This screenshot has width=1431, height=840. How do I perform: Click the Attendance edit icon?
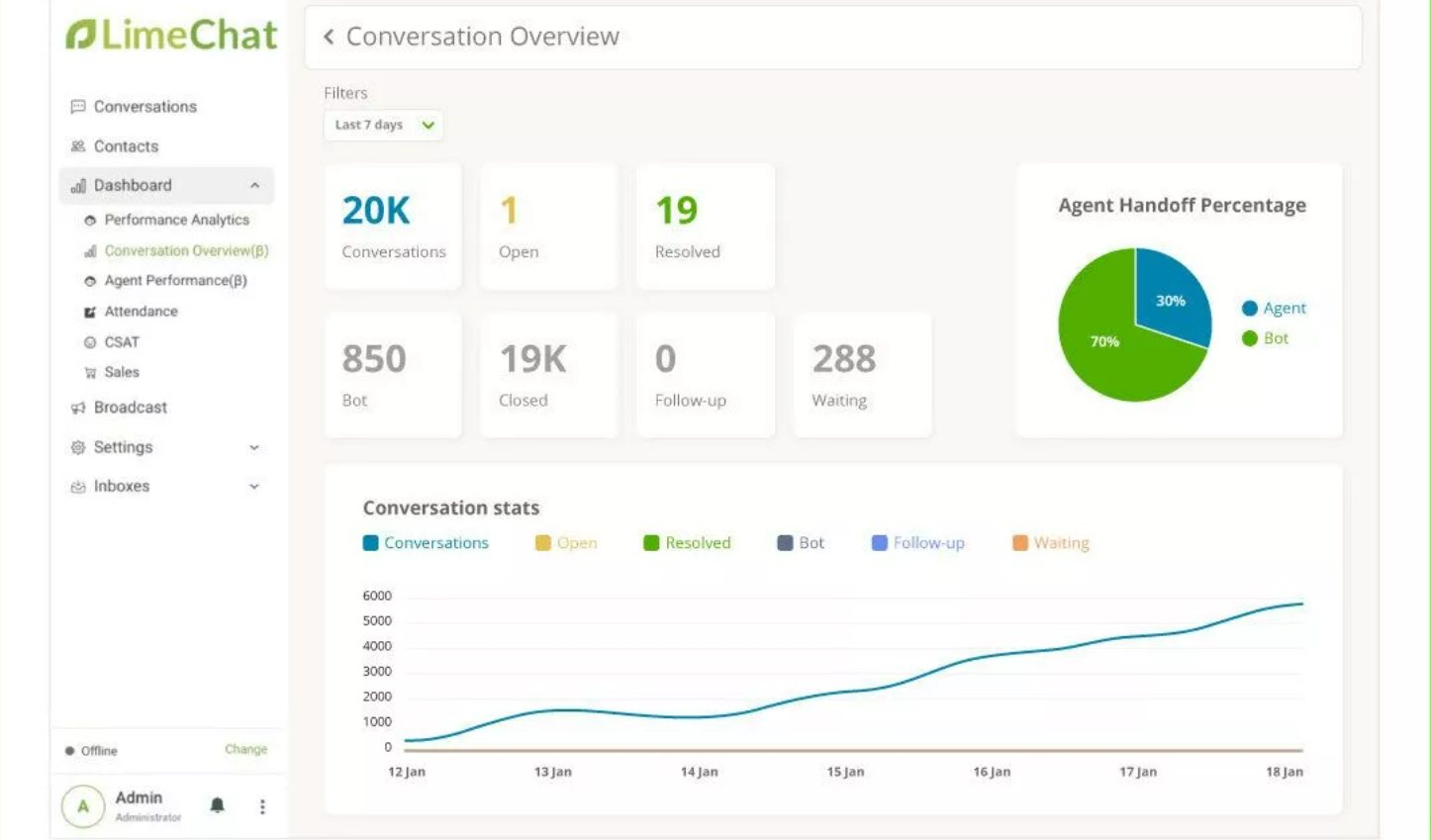coord(90,312)
